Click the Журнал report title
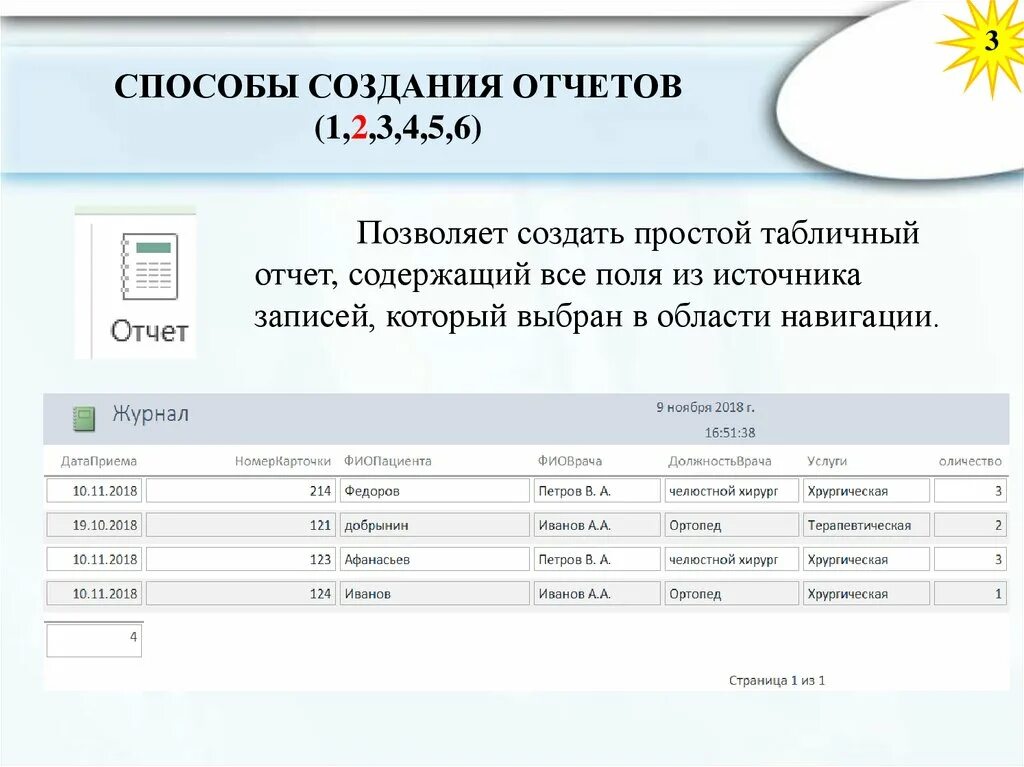 151,414
